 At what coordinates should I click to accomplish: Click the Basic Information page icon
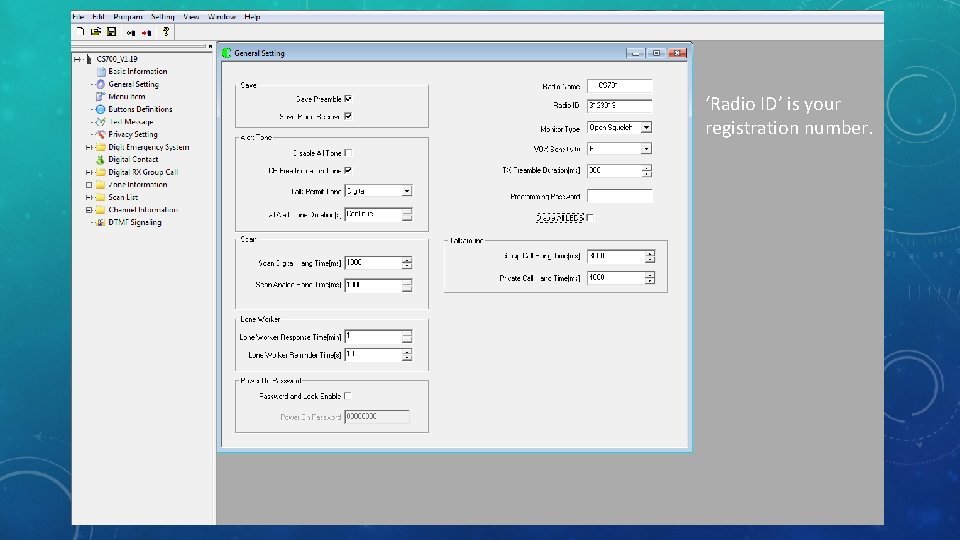pyautogui.click(x=101, y=72)
